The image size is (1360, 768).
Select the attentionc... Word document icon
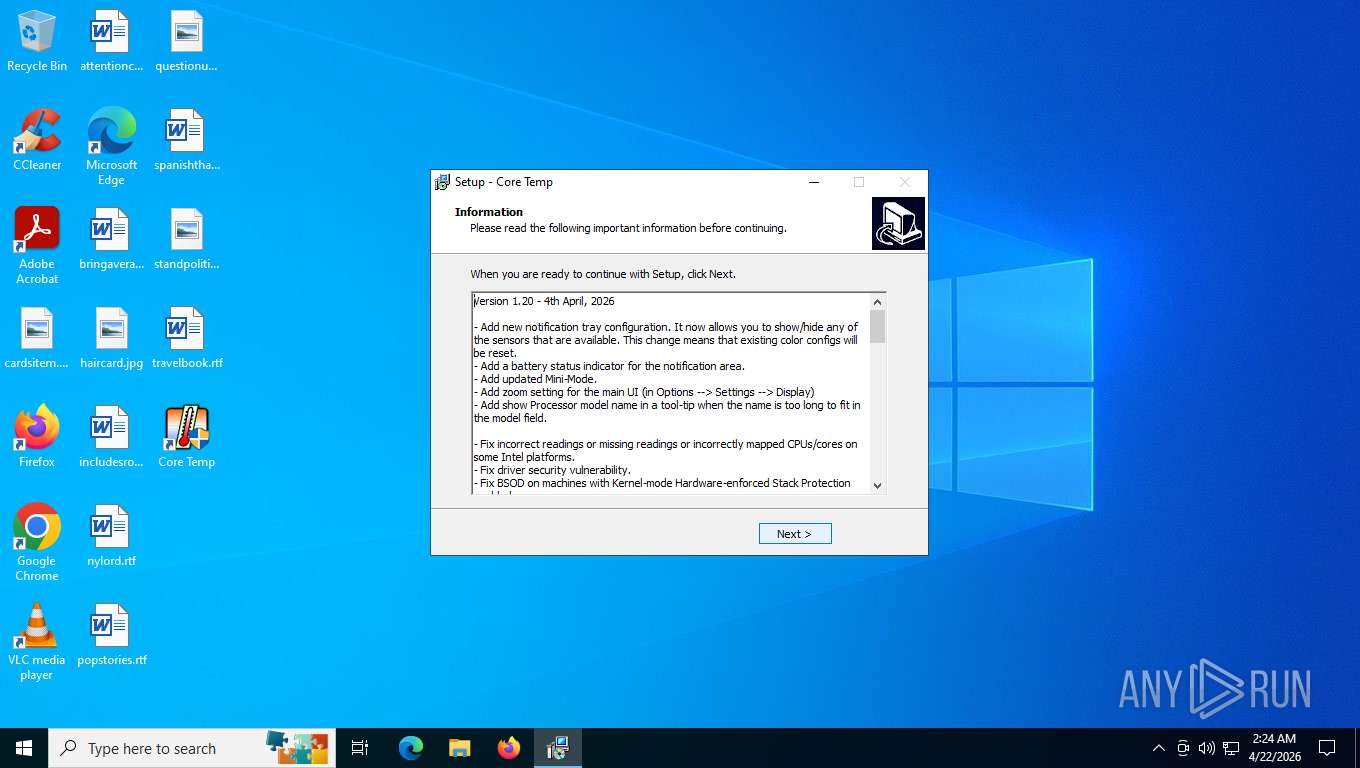click(x=111, y=41)
